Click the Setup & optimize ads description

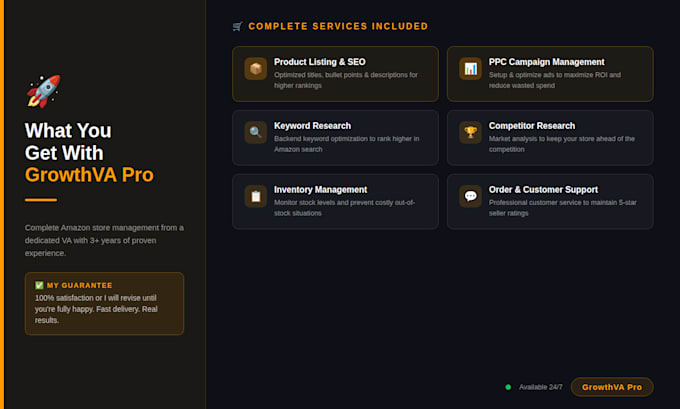555,80
